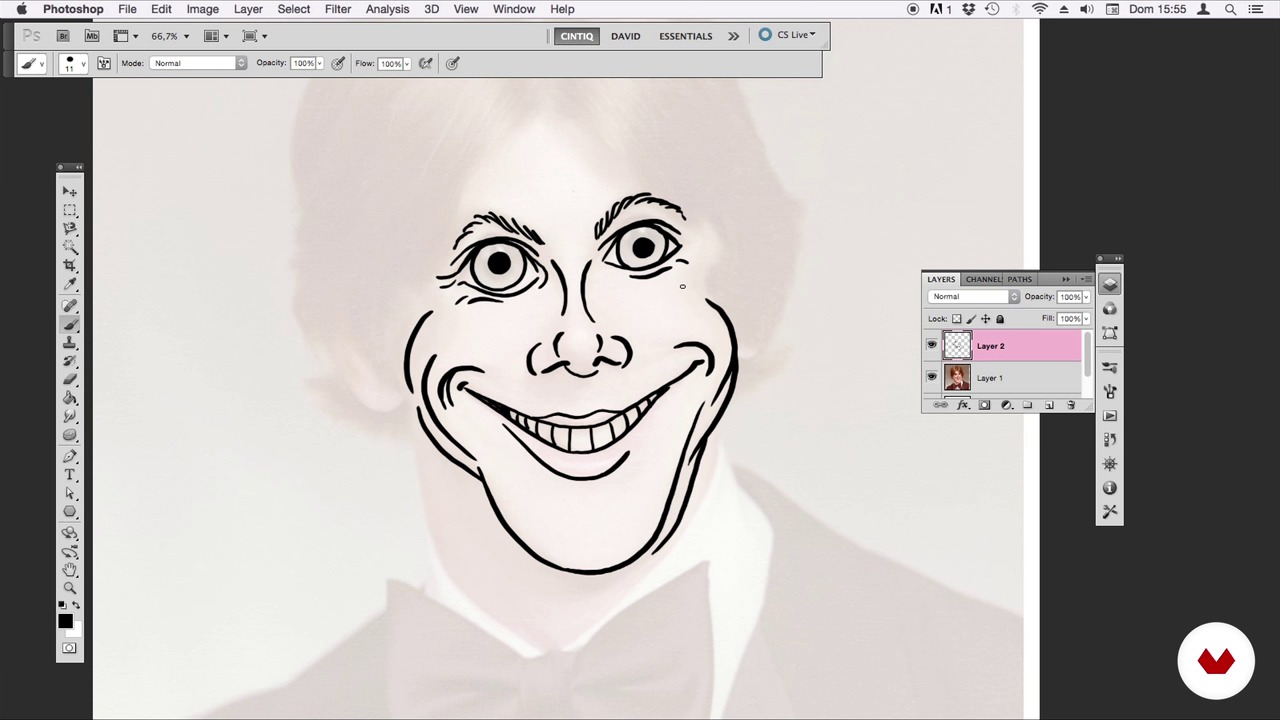Create a new layer

[1049, 405]
